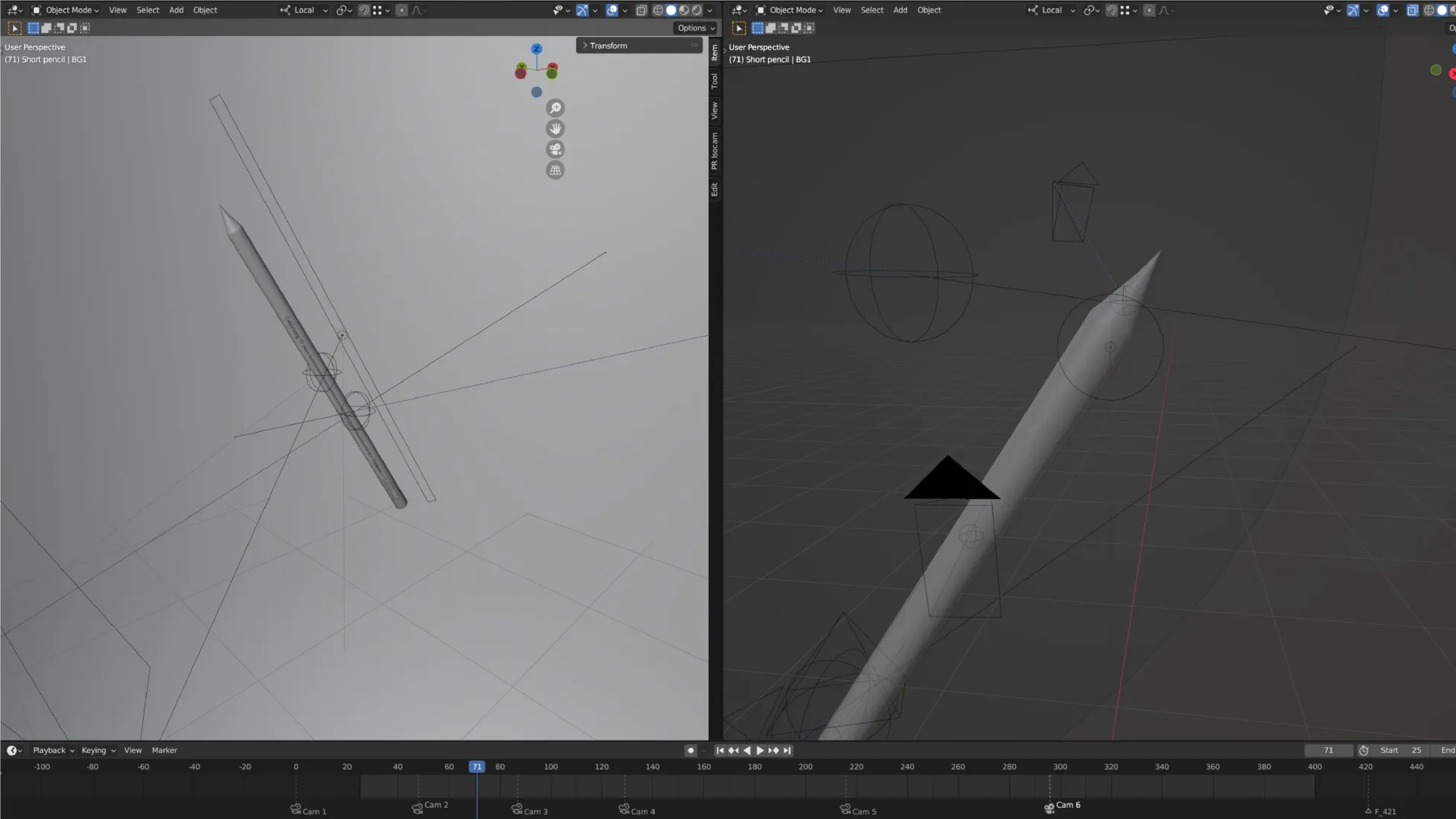Click the play animation button

[760, 750]
